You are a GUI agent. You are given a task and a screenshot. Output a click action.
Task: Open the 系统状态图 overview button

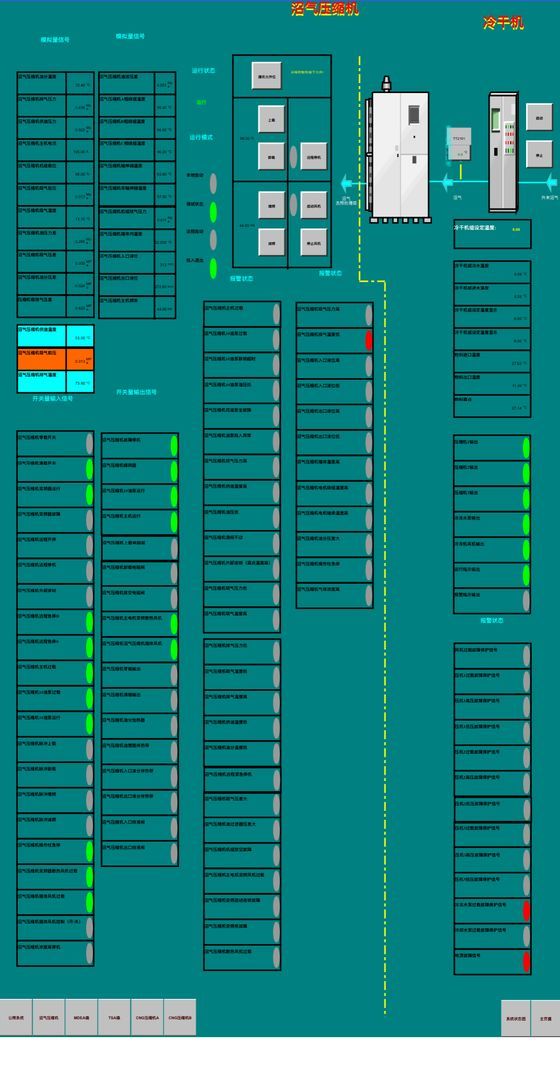point(516,1018)
